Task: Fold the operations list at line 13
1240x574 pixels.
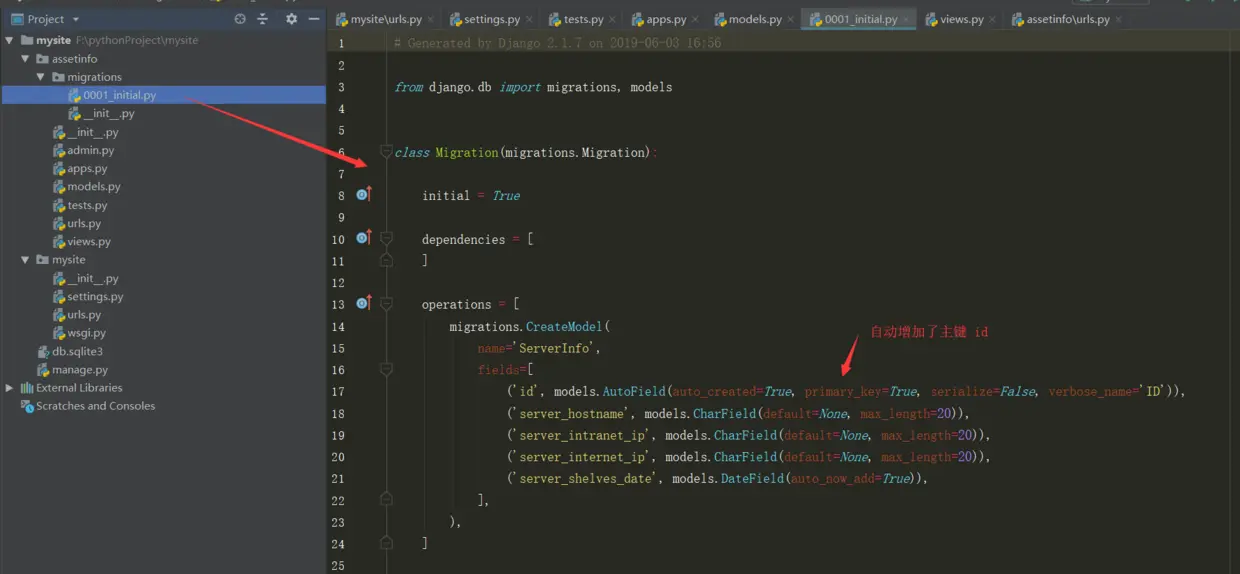Action: pos(386,304)
